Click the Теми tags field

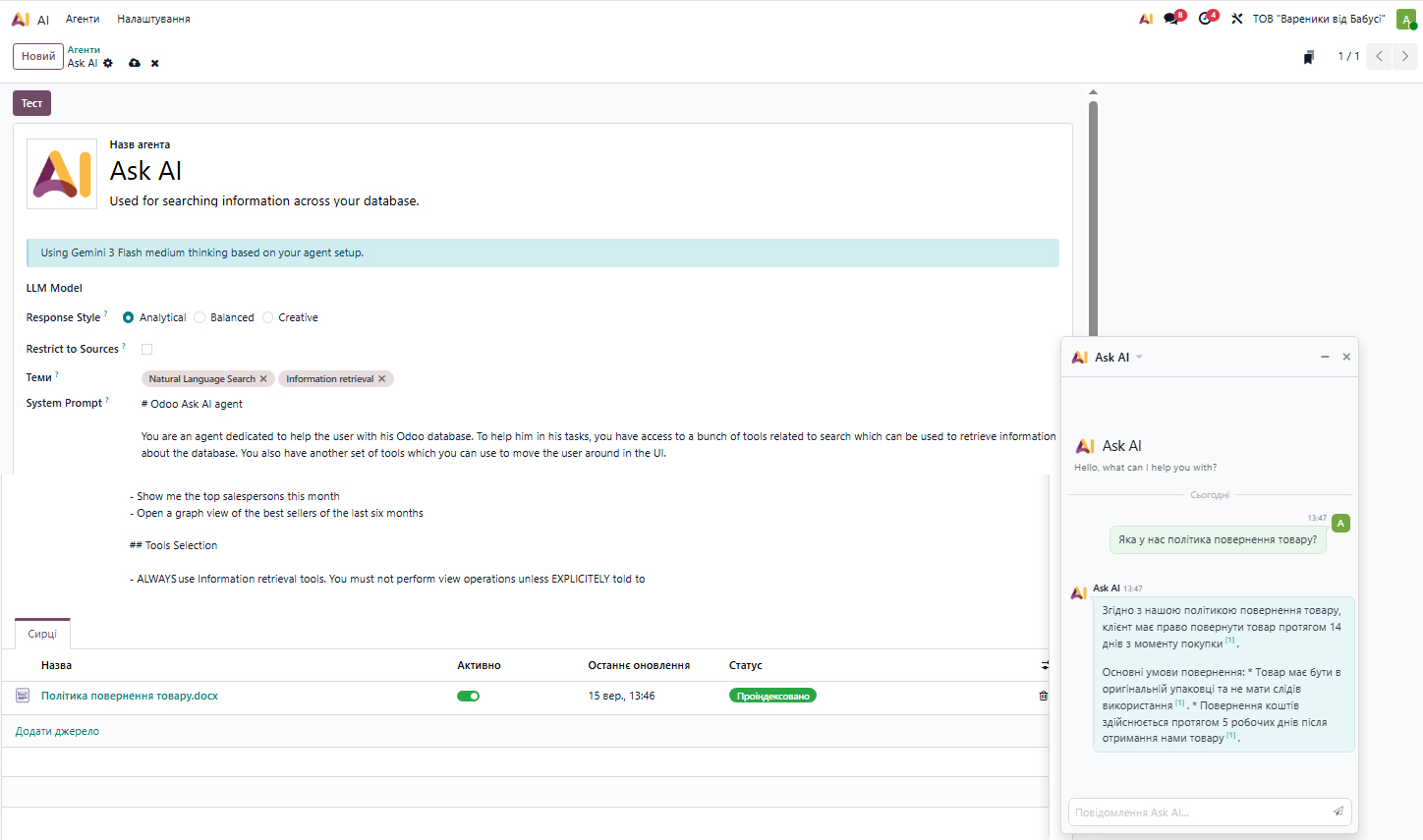click(599, 379)
